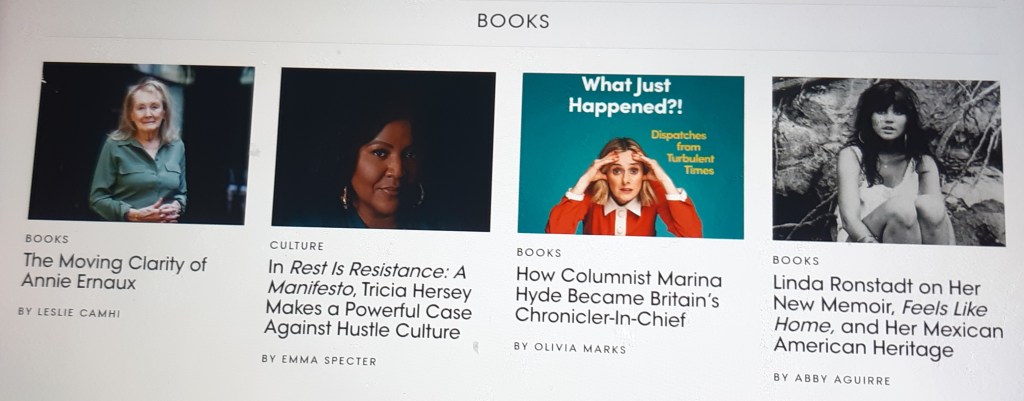The image size is (1024, 401).
Task: Open the Annie Ernaux portrait thumbnail
Action: (141, 143)
